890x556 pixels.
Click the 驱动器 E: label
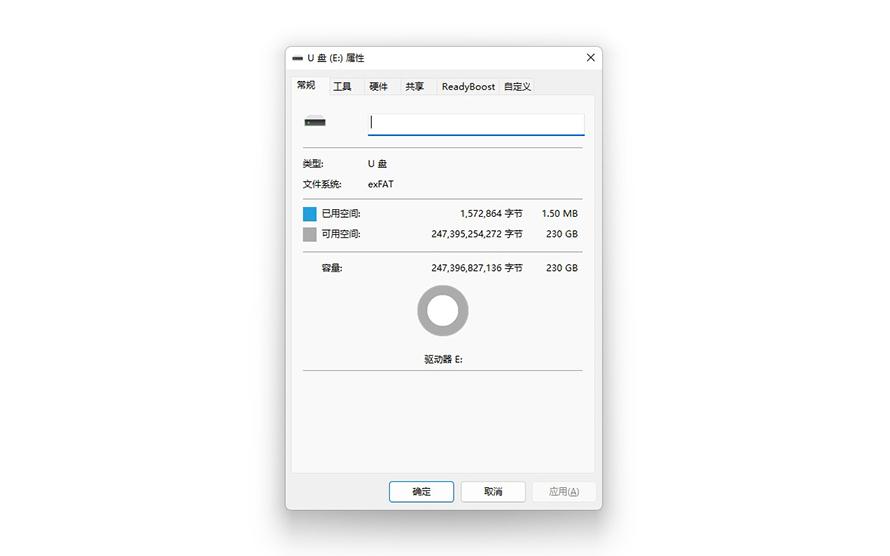443,359
